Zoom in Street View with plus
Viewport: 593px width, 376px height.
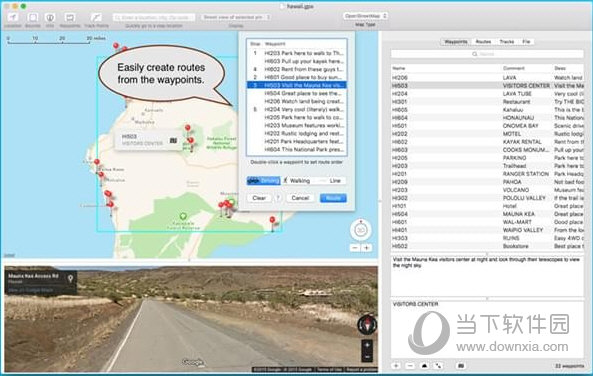tap(367, 345)
